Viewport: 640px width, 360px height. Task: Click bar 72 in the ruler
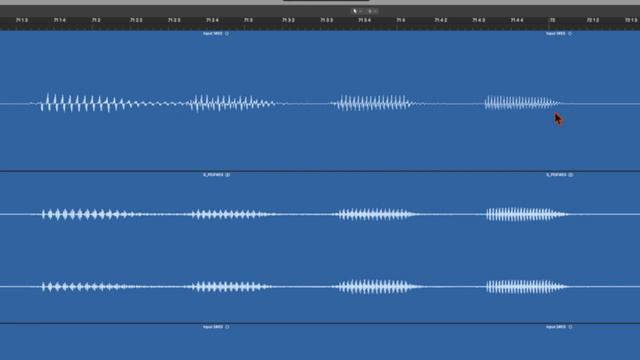point(552,20)
